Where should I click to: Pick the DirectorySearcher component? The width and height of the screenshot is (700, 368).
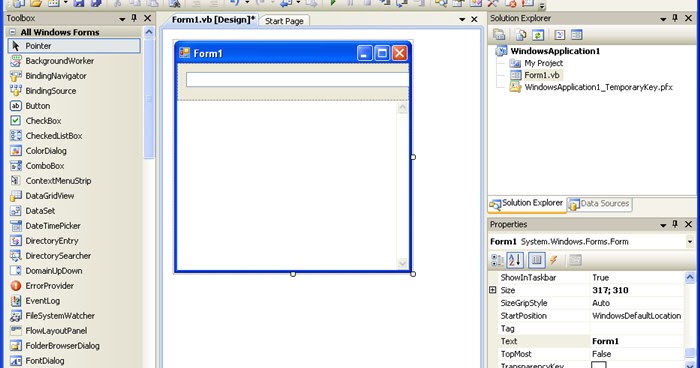click(x=74, y=255)
